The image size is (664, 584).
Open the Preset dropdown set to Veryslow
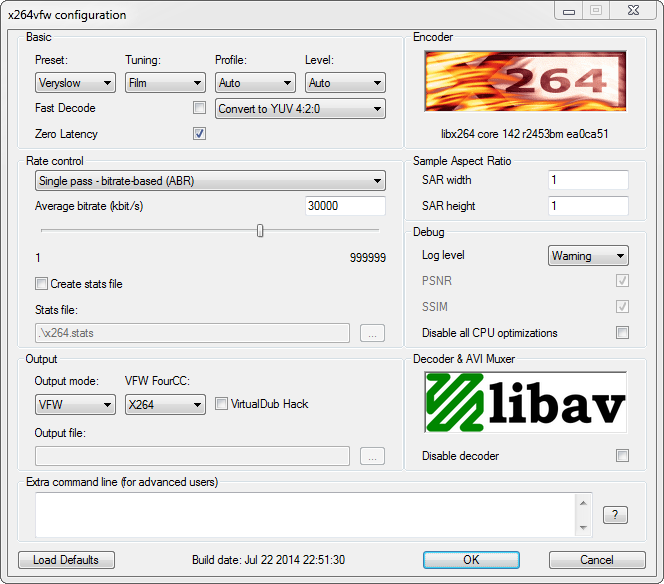pos(75,83)
